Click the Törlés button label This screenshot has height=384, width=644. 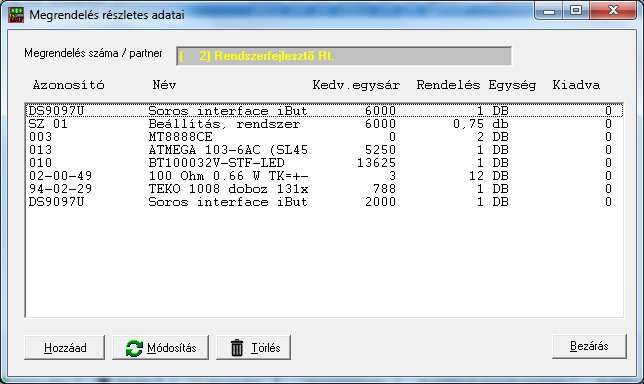pyautogui.click(x=266, y=348)
